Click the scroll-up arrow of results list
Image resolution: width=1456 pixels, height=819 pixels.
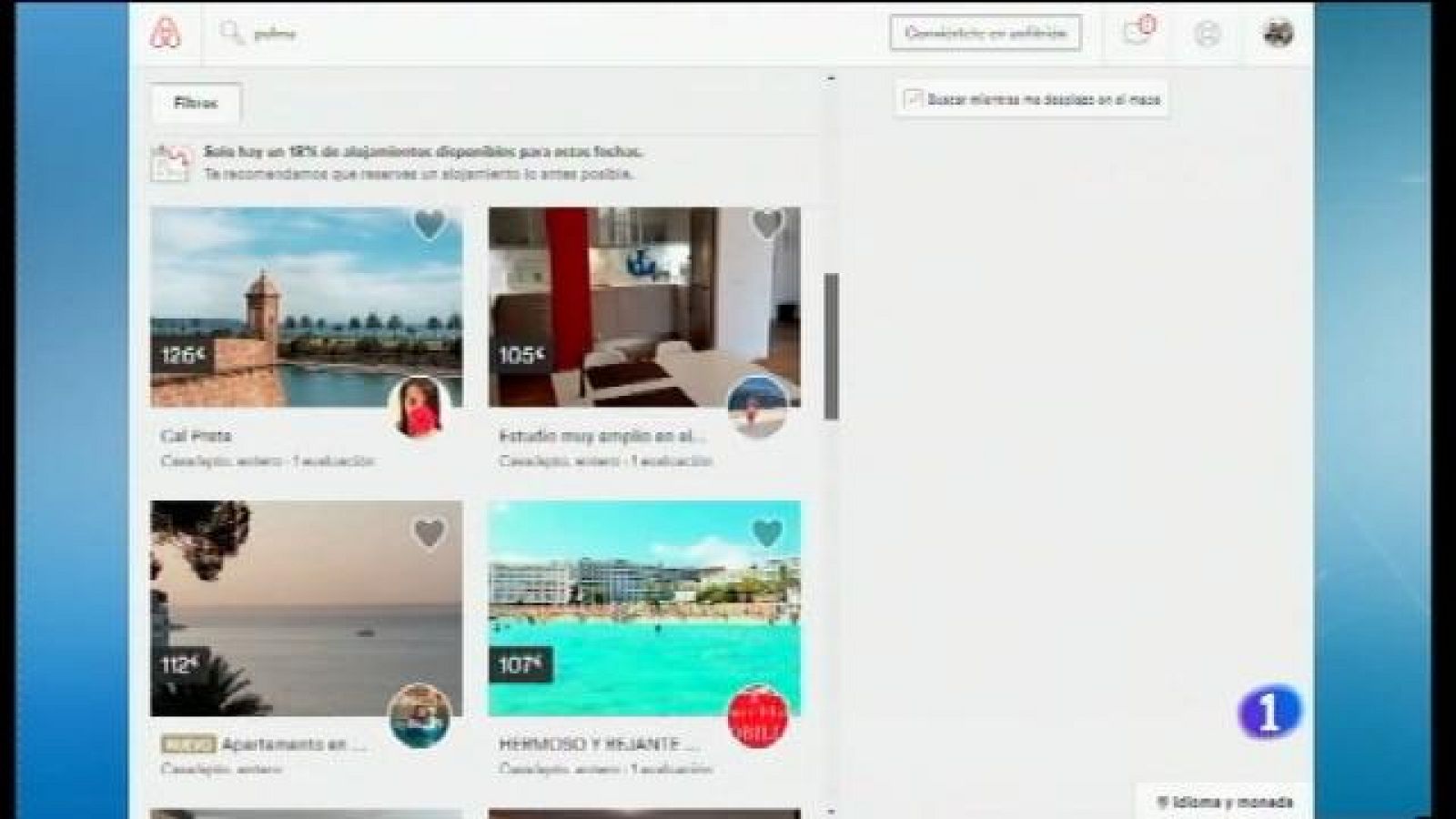831,79
